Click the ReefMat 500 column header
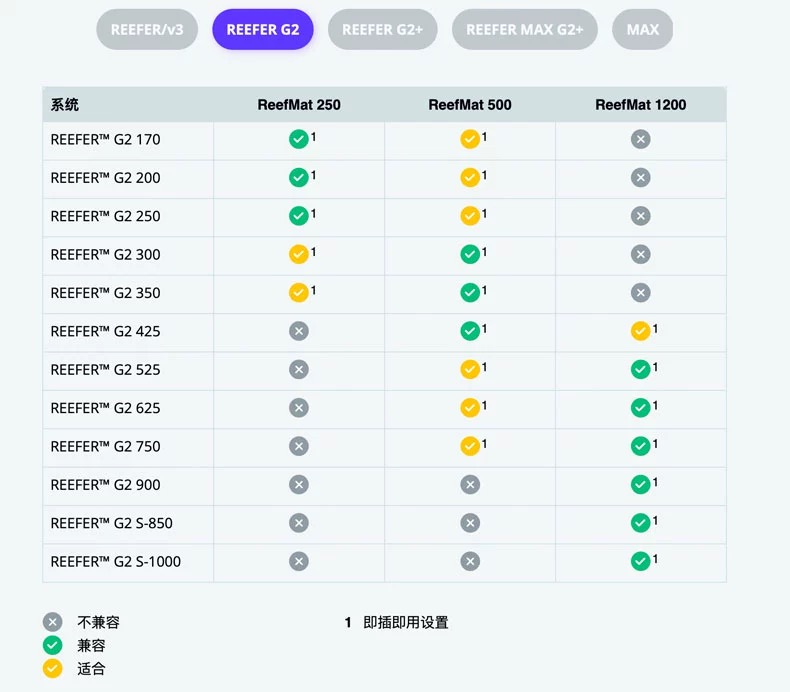 pyautogui.click(x=470, y=105)
